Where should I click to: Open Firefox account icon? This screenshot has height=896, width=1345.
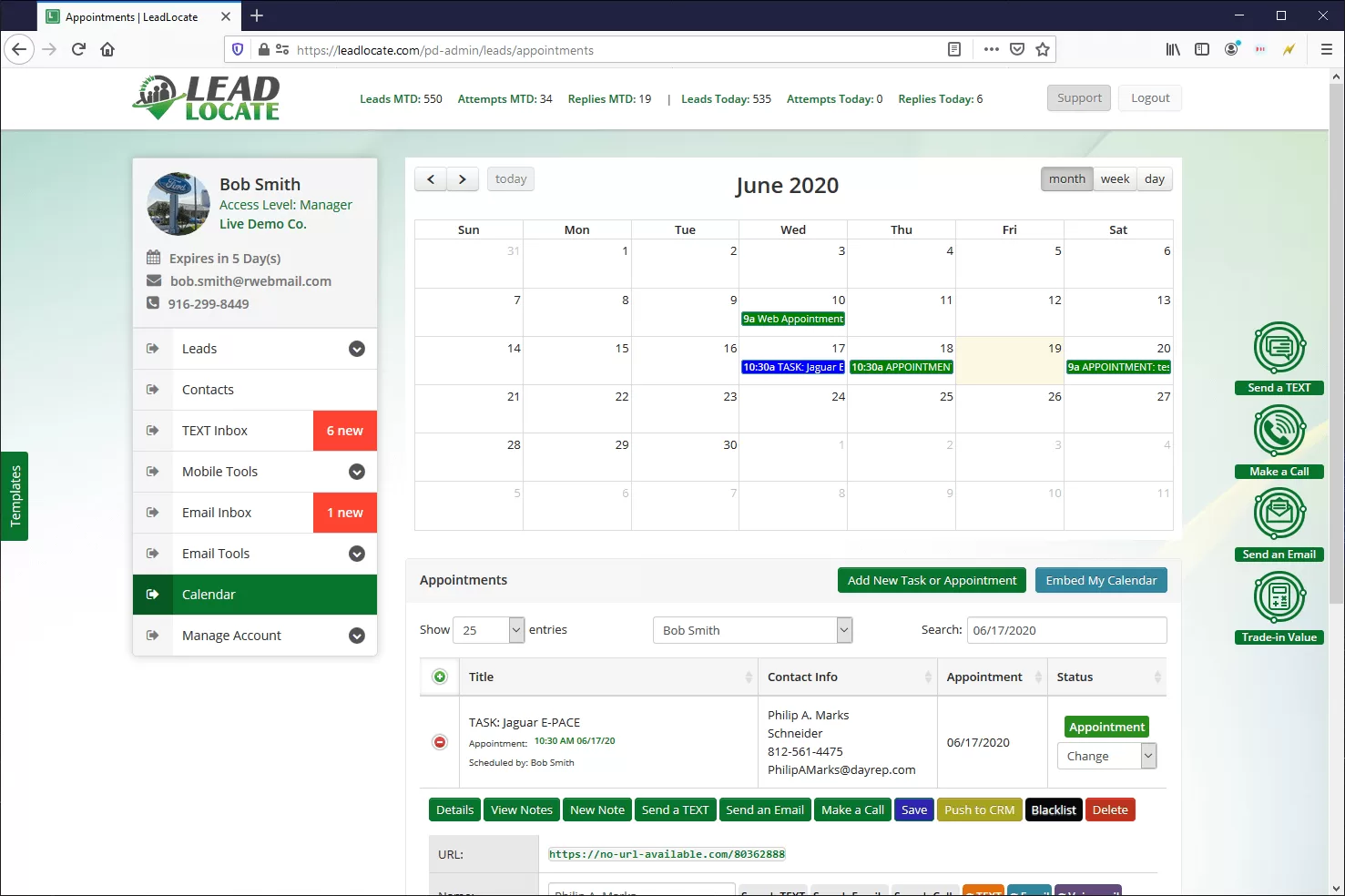tap(1231, 49)
